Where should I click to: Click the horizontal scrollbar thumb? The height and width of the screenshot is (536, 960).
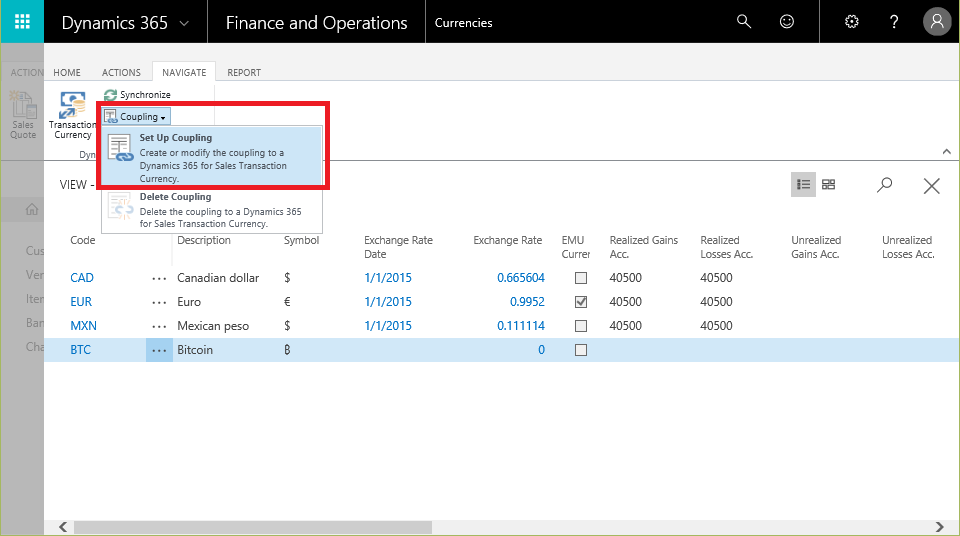pos(253,527)
